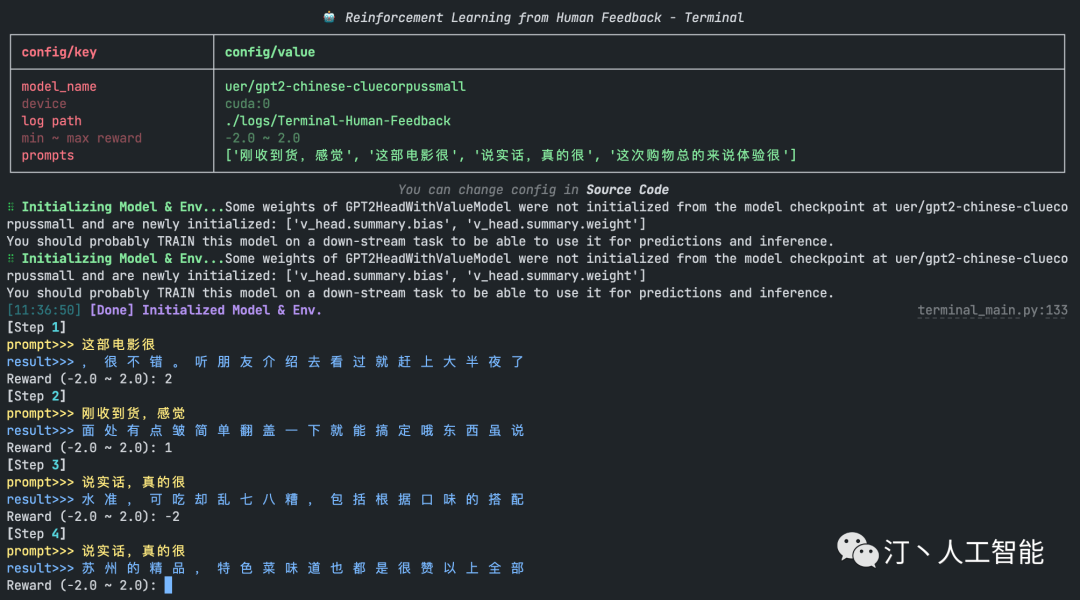The height and width of the screenshot is (600, 1080).
Task: Open the terminal_main.py:133 source link
Action: (x=992, y=310)
